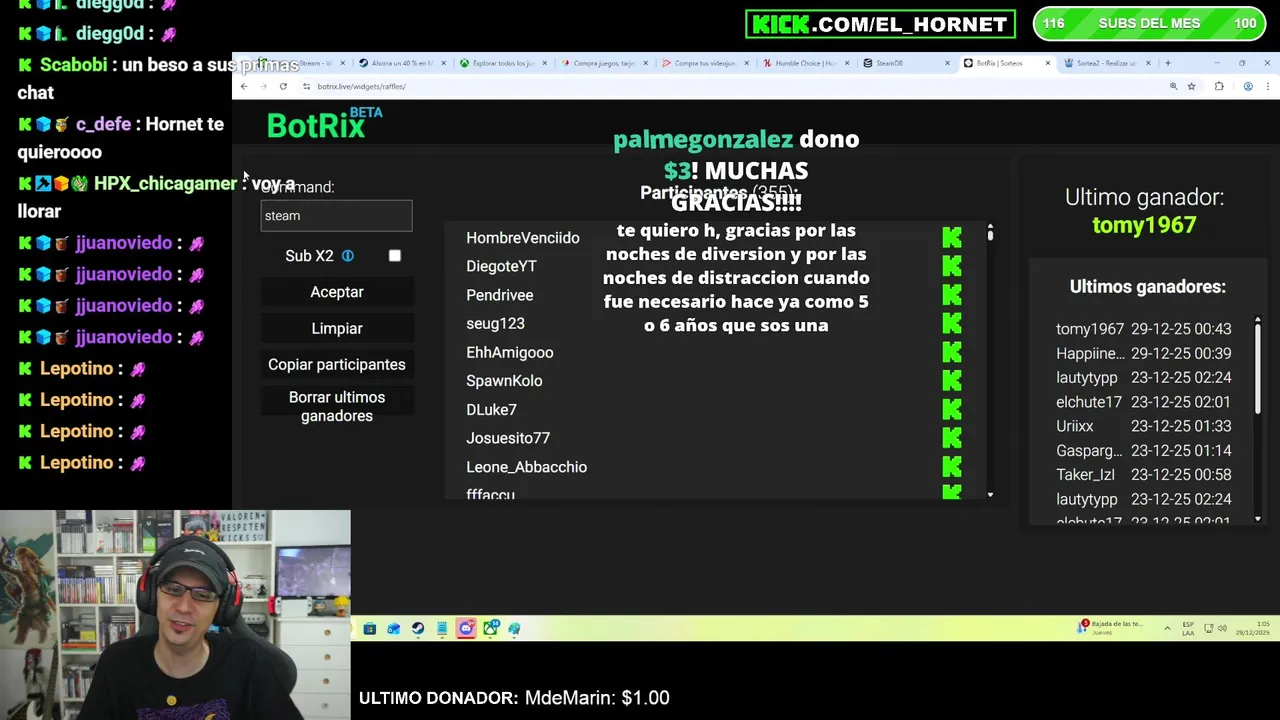1280x720 pixels.
Task: Click the Kick icon beside DLuke7
Action: [x=952, y=409]
